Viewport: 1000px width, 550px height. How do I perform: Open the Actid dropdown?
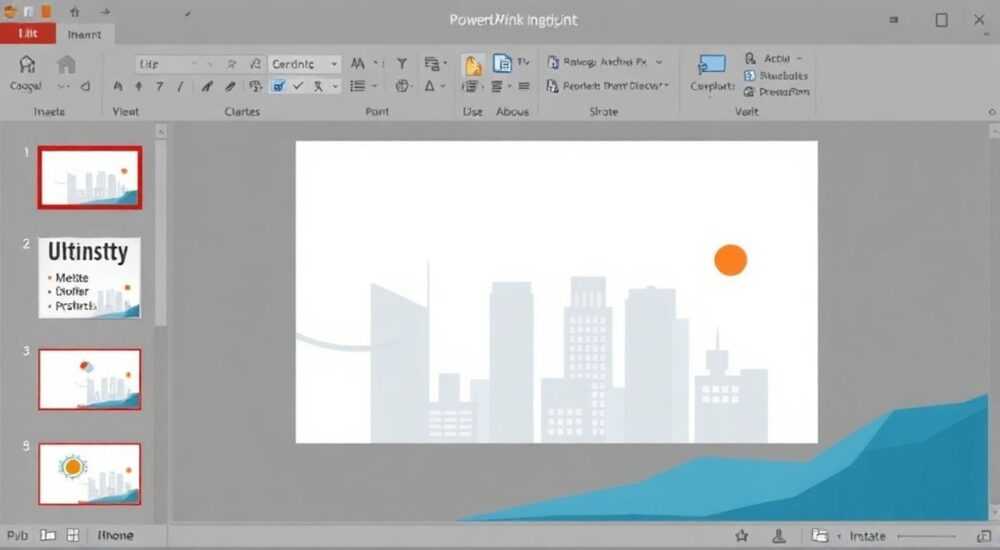coord(799,59)
